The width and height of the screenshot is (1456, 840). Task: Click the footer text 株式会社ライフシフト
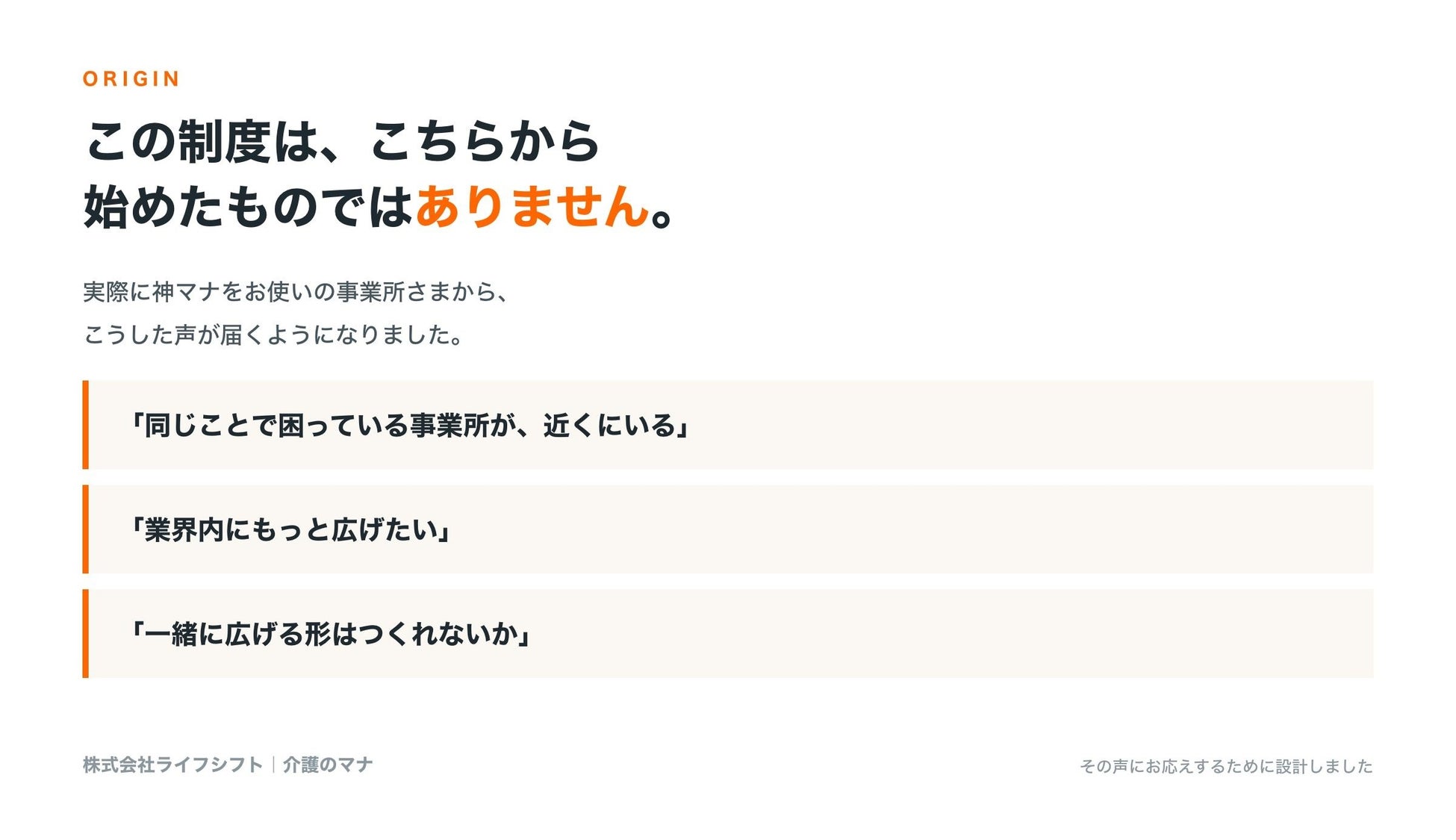[x=172, y=765]
